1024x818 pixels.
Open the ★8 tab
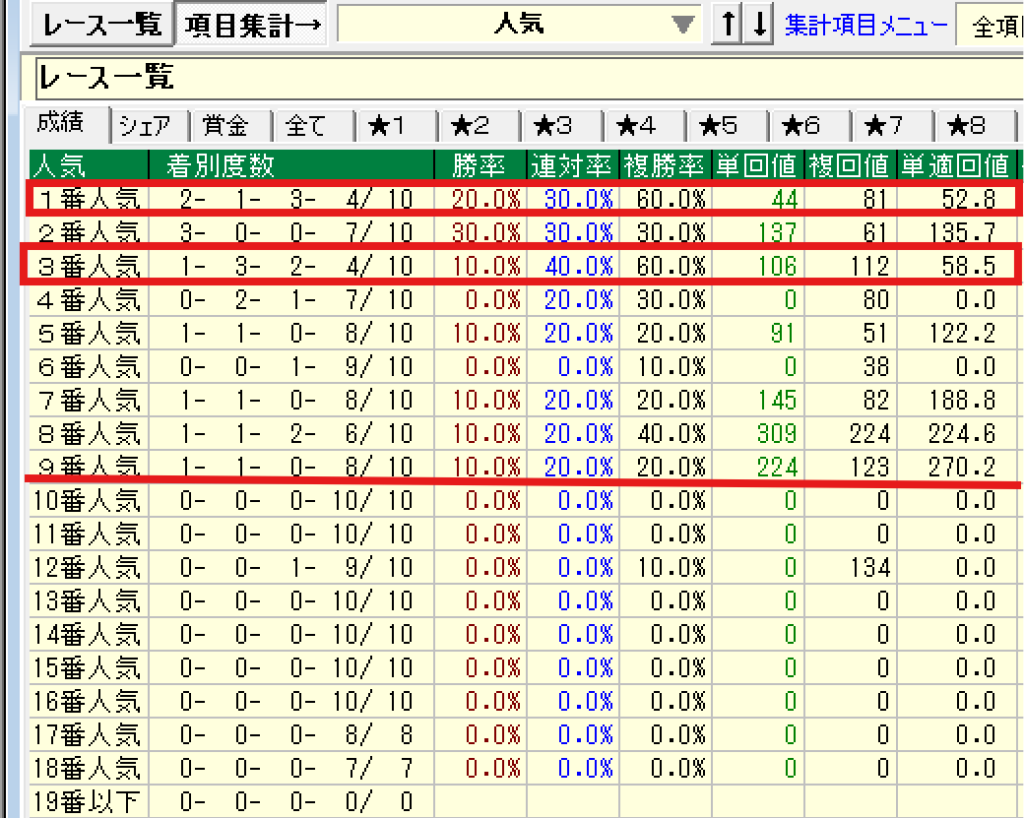973,126
